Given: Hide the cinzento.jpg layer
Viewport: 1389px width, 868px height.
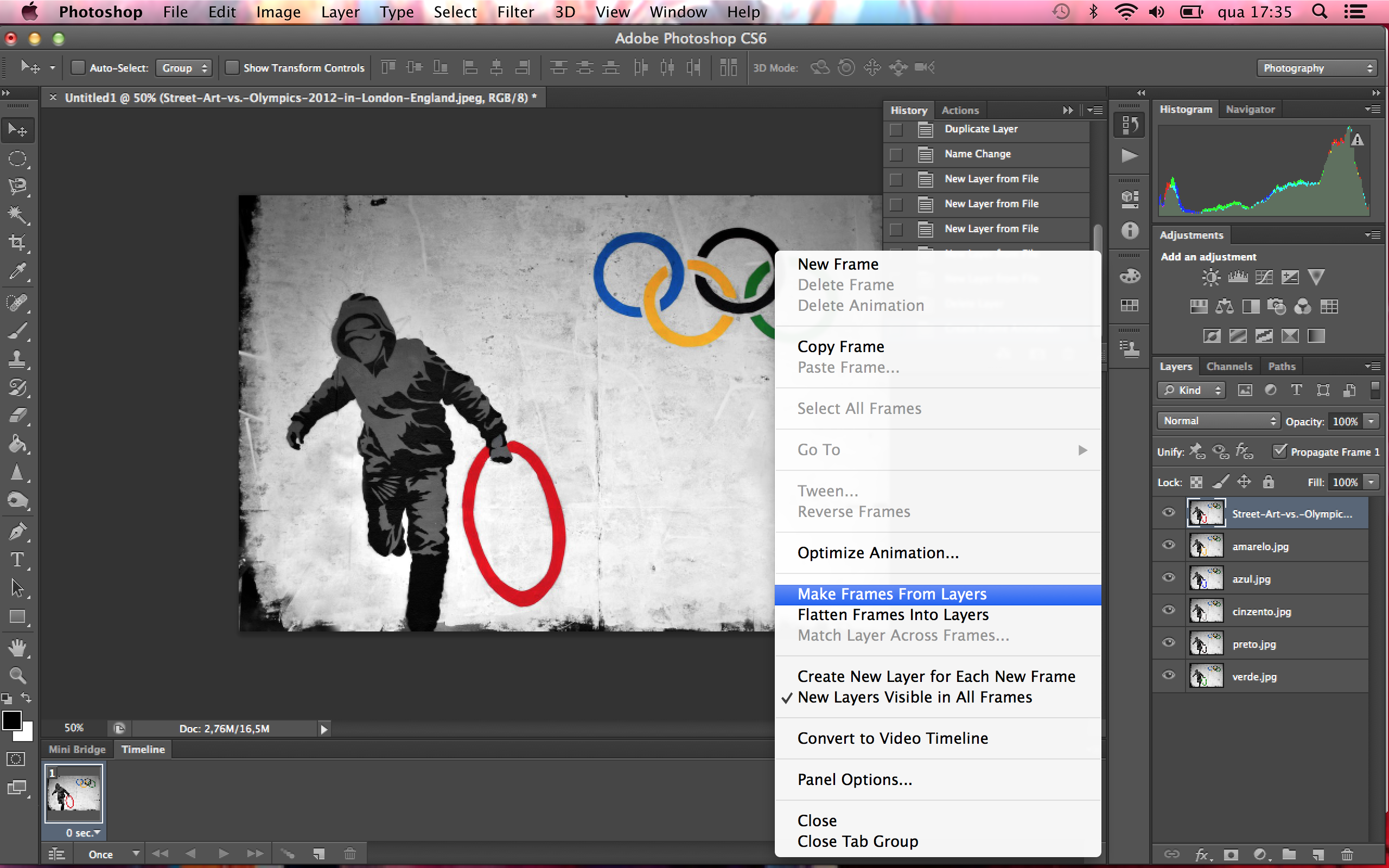Looking at the screenshot, I should (1168, 610).
